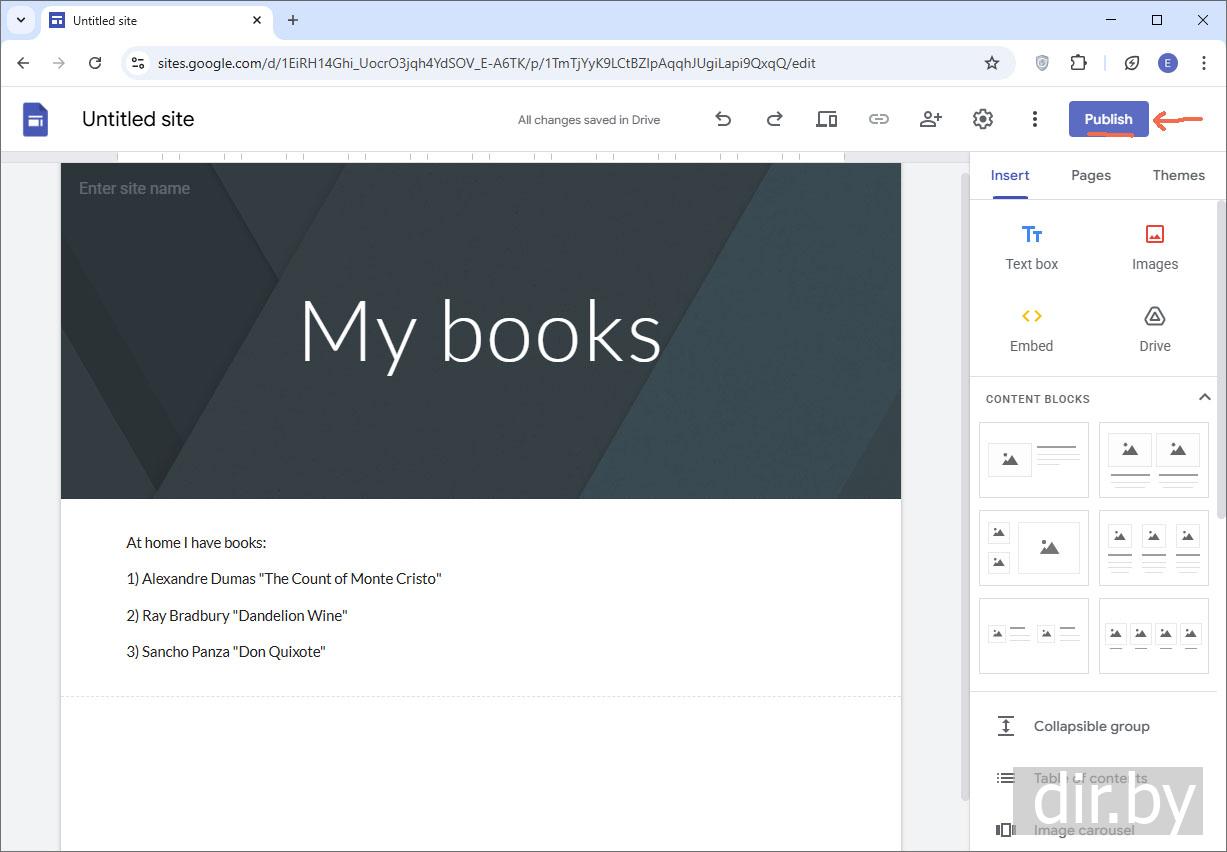Switch to the Themes tab
The image size is (1227, 852).
pyautogui.click(x=1178, y=175)
